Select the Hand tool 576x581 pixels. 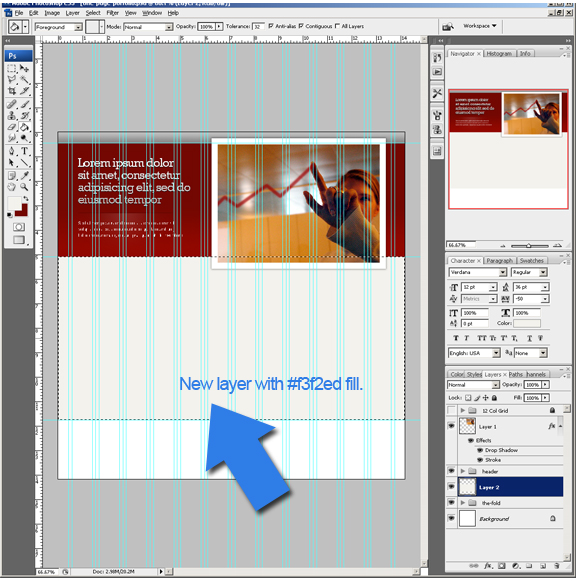[x=12, y=187]
